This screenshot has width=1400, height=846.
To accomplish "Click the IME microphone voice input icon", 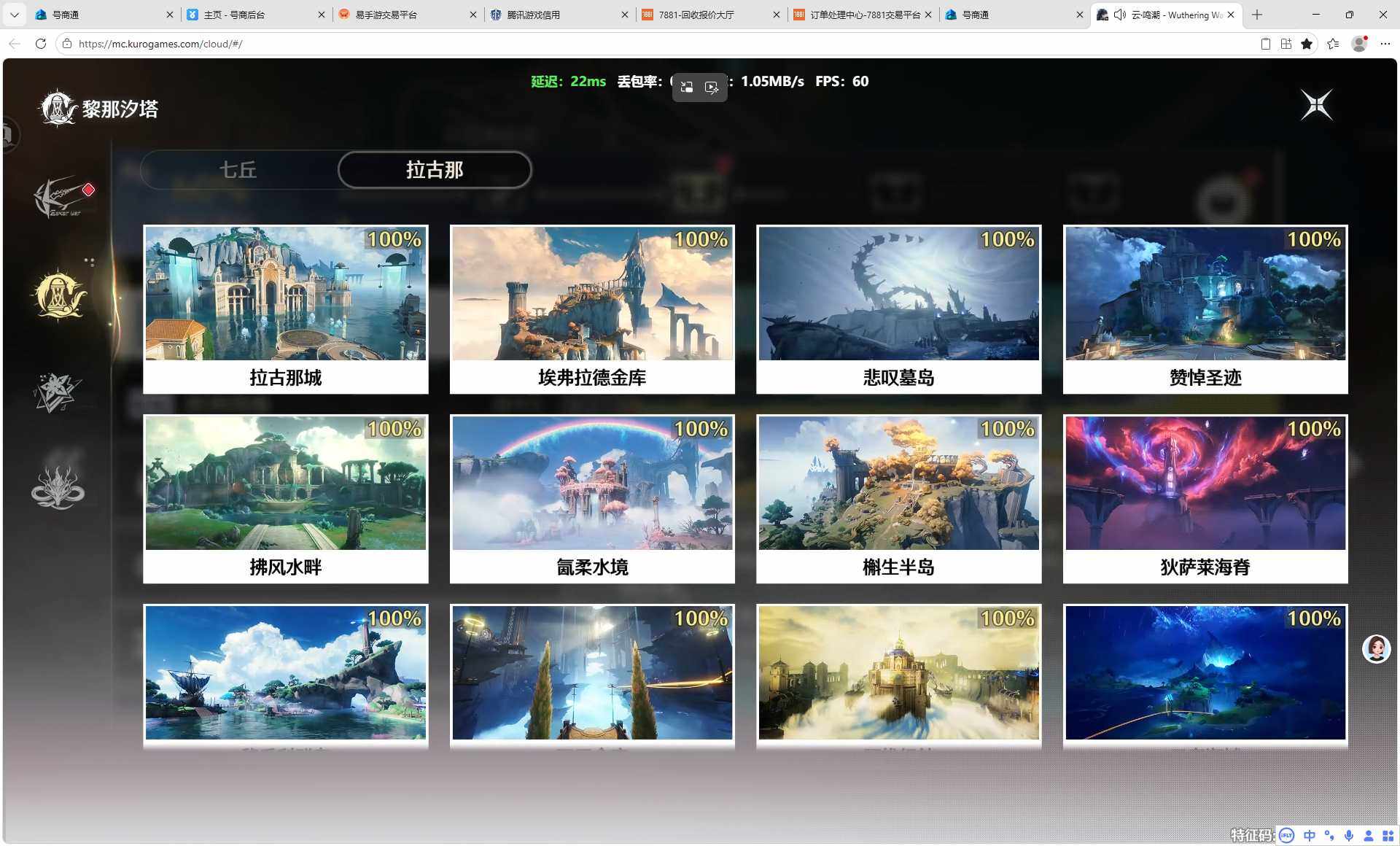I will [1349, 836].
